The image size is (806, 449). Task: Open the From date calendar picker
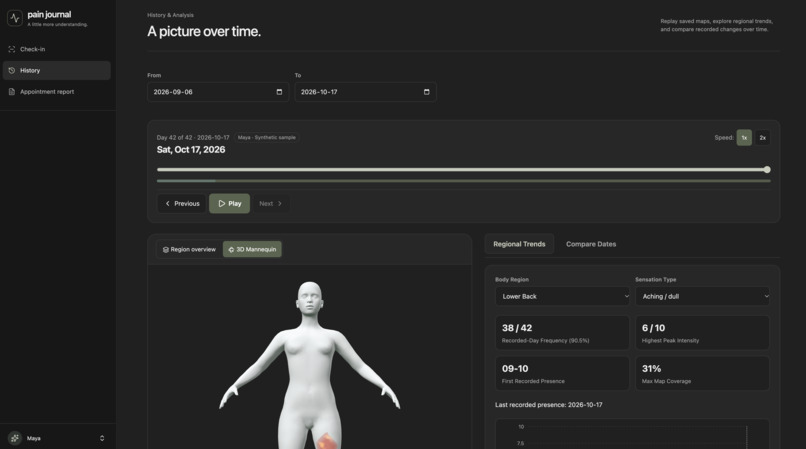point(279,92)
